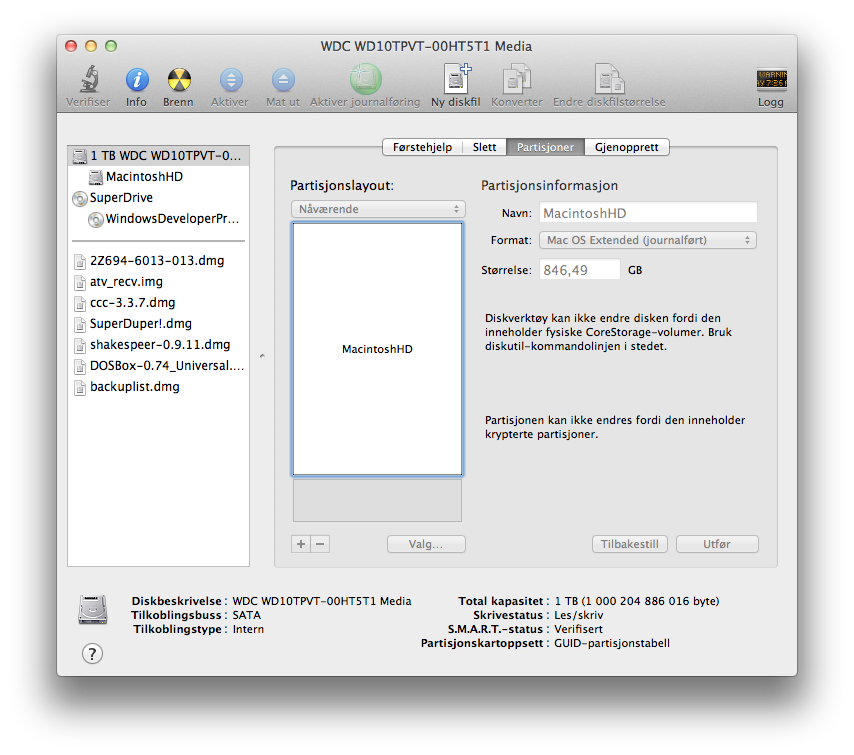Screen dimensions: 854x755
Task: Click the Tilbakestill button
Action: [630, 544]
